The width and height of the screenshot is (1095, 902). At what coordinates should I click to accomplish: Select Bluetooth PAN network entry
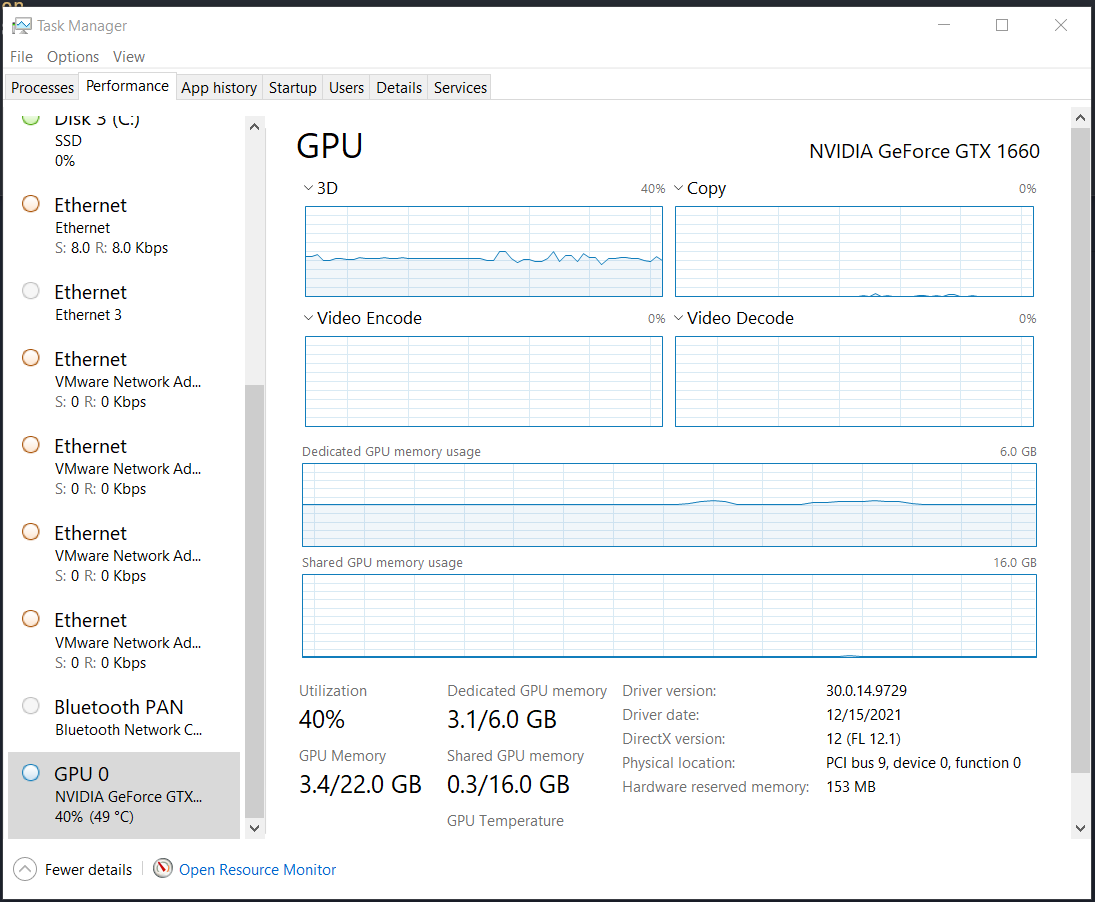point(124,717)
